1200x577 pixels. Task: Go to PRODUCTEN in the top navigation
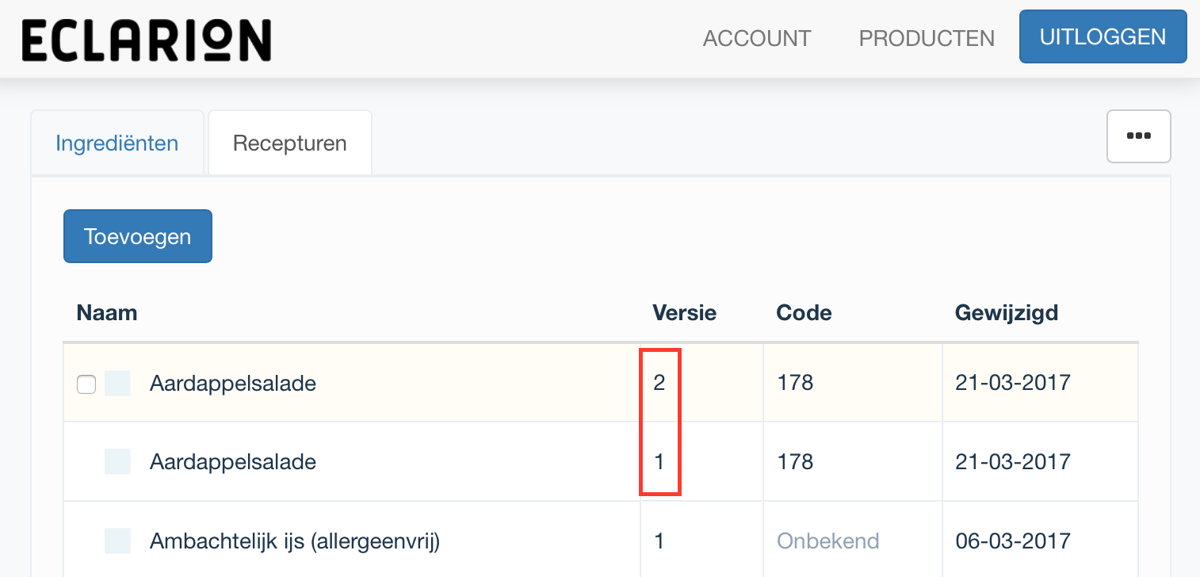pyautogui.click(x=926, y=38)
